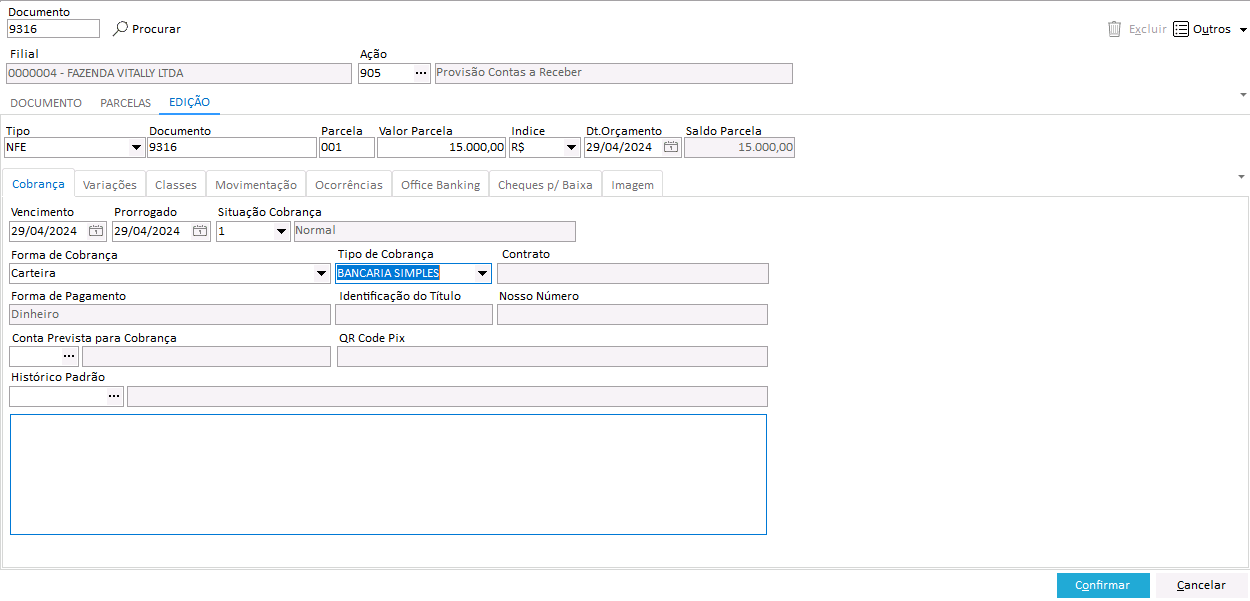Expand the Tipo dropdown showing NFE
Image resolution: width=1250 pixels, height=601 pixels.
coord(136,148)
